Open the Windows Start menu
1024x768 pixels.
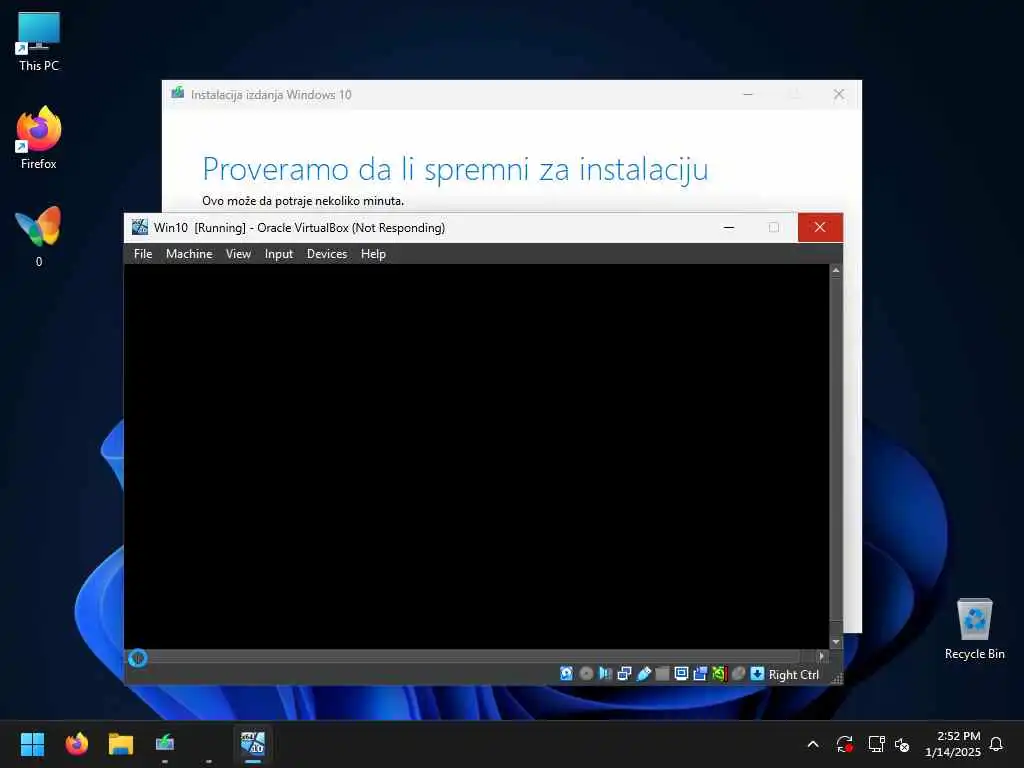[x=32, y=744]
